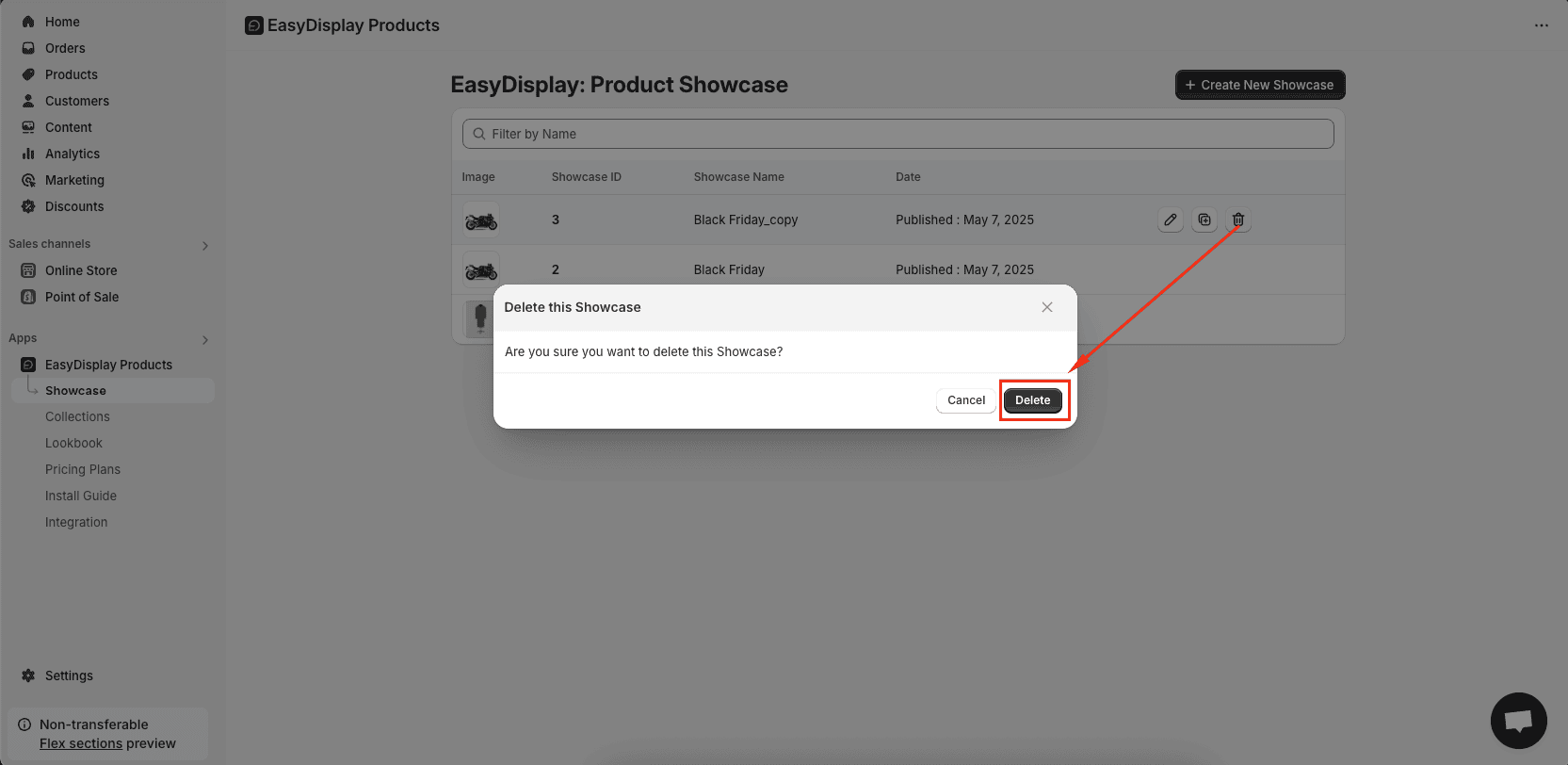This screenshot has width=1568, height=765.
Task: Click the Home icon in sidebar
Action: point(28,22)
